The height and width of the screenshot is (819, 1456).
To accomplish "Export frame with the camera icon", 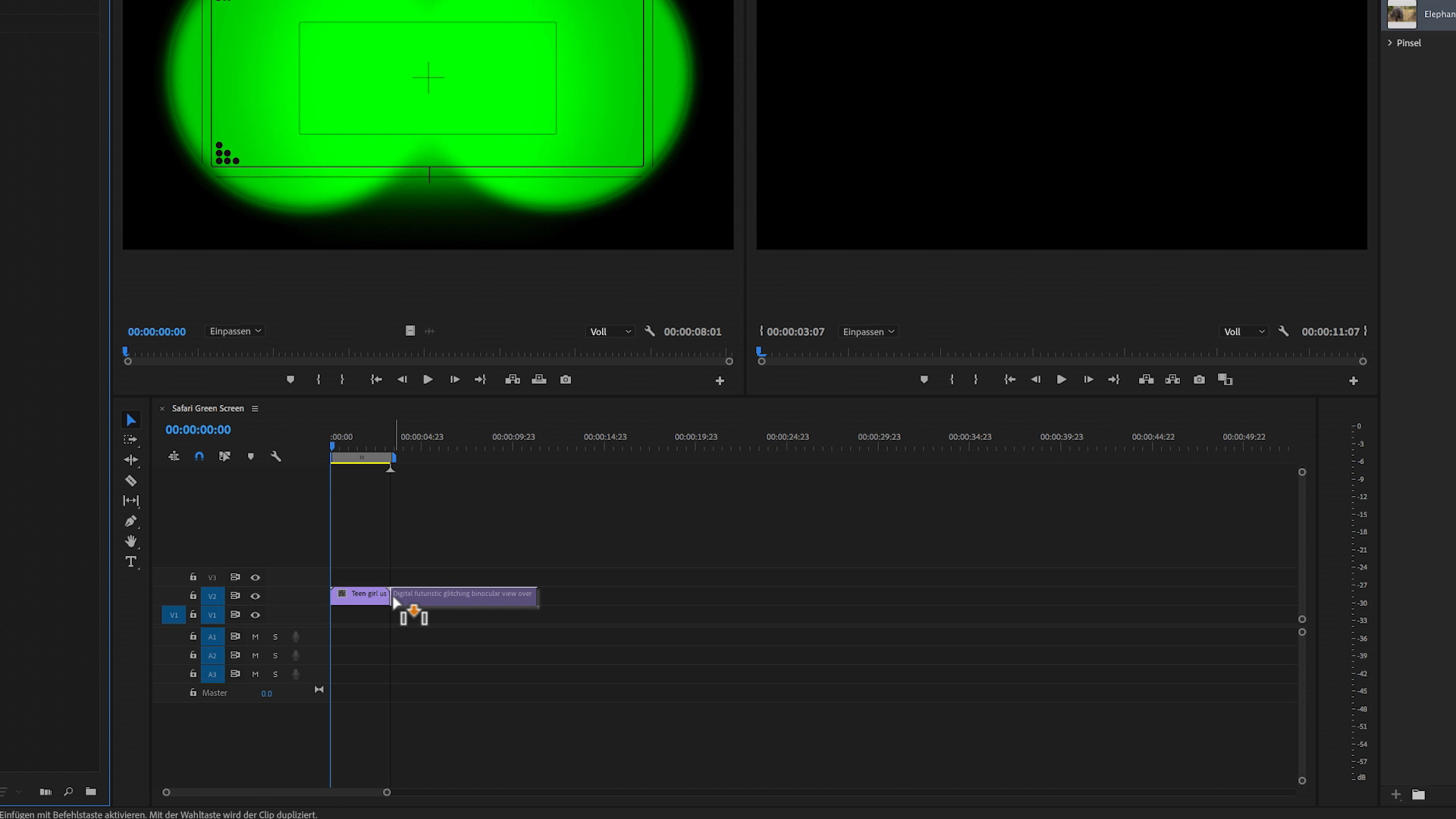I will (x=566, y=379).
